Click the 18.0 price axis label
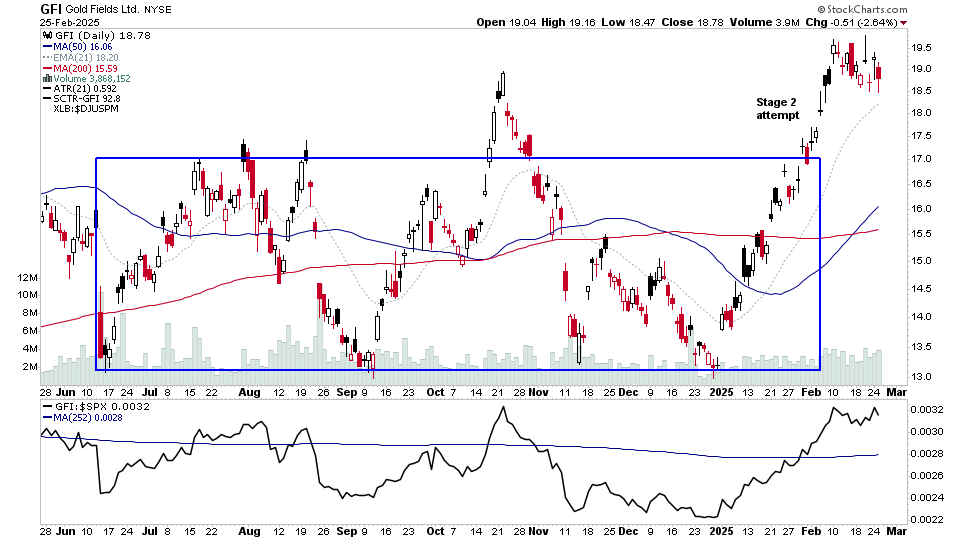Screen dimensions: 960x540 coord(921,113)
